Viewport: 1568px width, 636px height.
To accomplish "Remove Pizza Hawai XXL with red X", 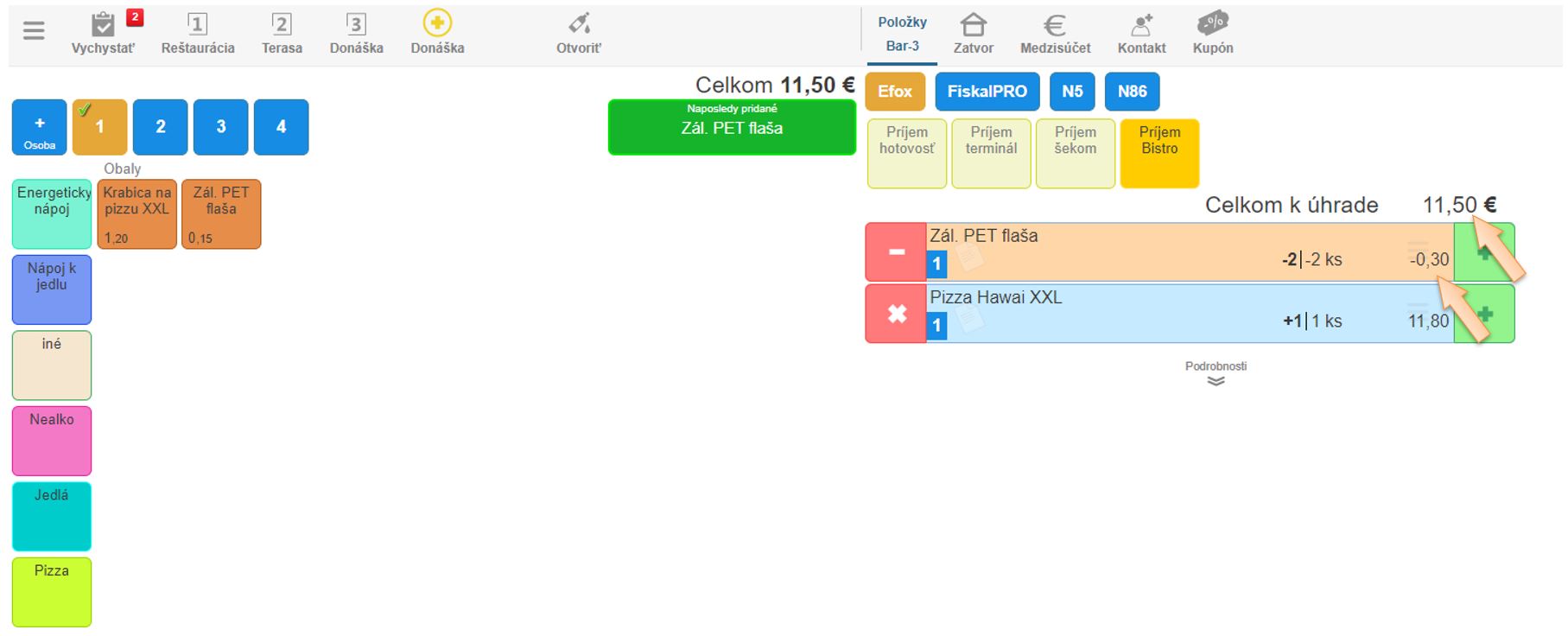I will (896, 314).
